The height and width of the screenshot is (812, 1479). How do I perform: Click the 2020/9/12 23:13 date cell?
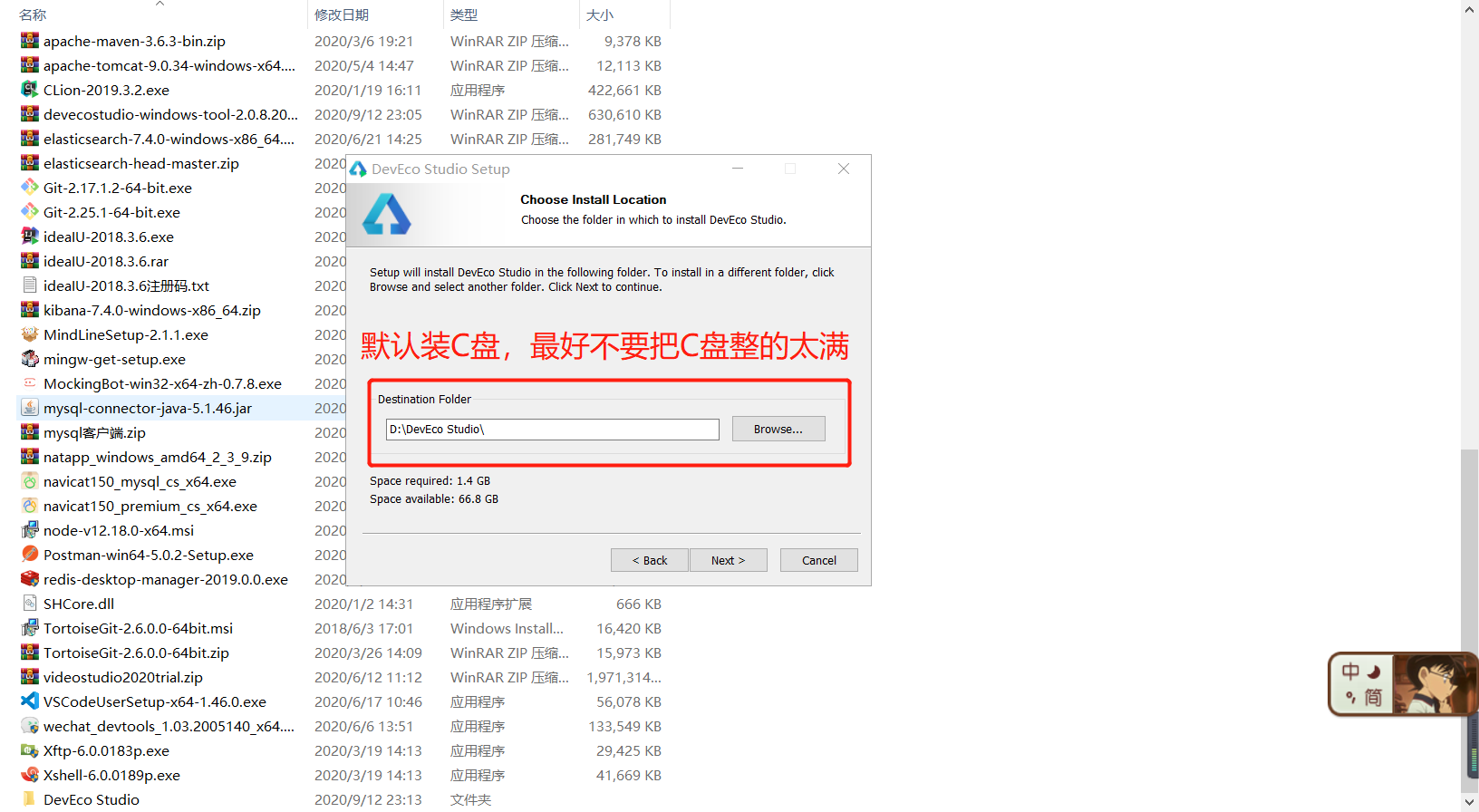368,799
